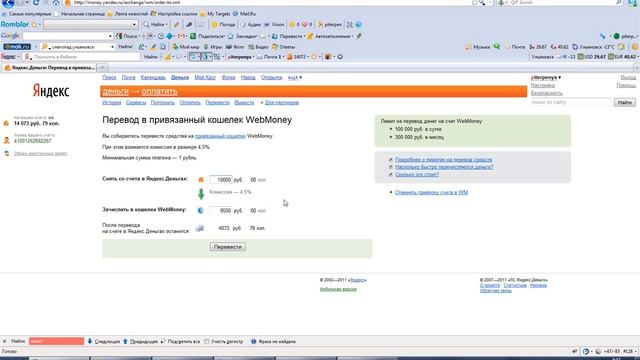Open Сколько это стоит link
Screen dimensions: 640x360
[417, 174]
